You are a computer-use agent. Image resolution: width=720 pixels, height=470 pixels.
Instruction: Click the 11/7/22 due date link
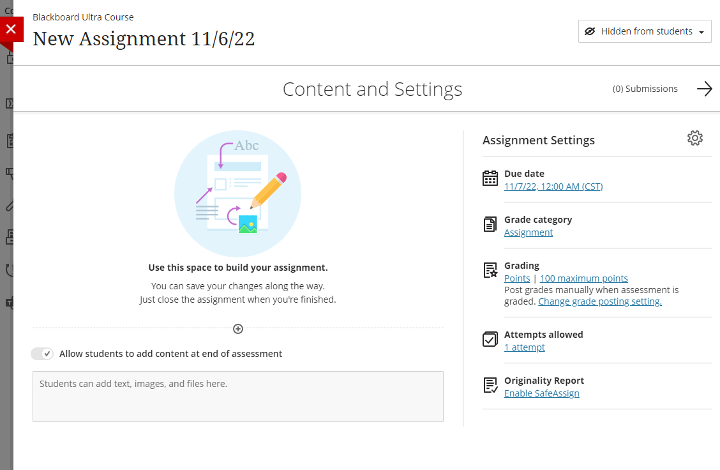pos(553,186)
